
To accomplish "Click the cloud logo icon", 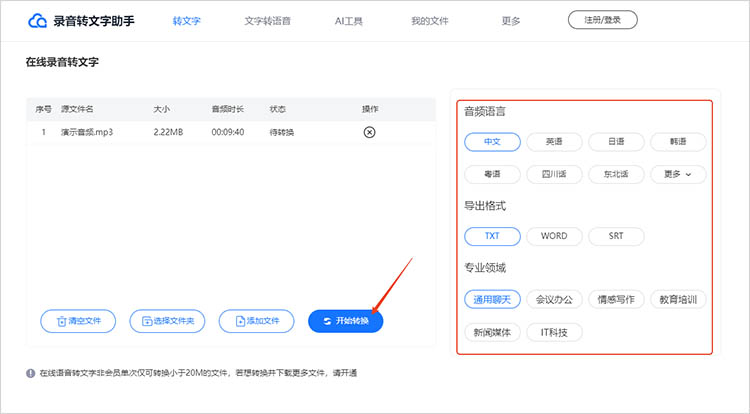I will [x=37, y=21].
